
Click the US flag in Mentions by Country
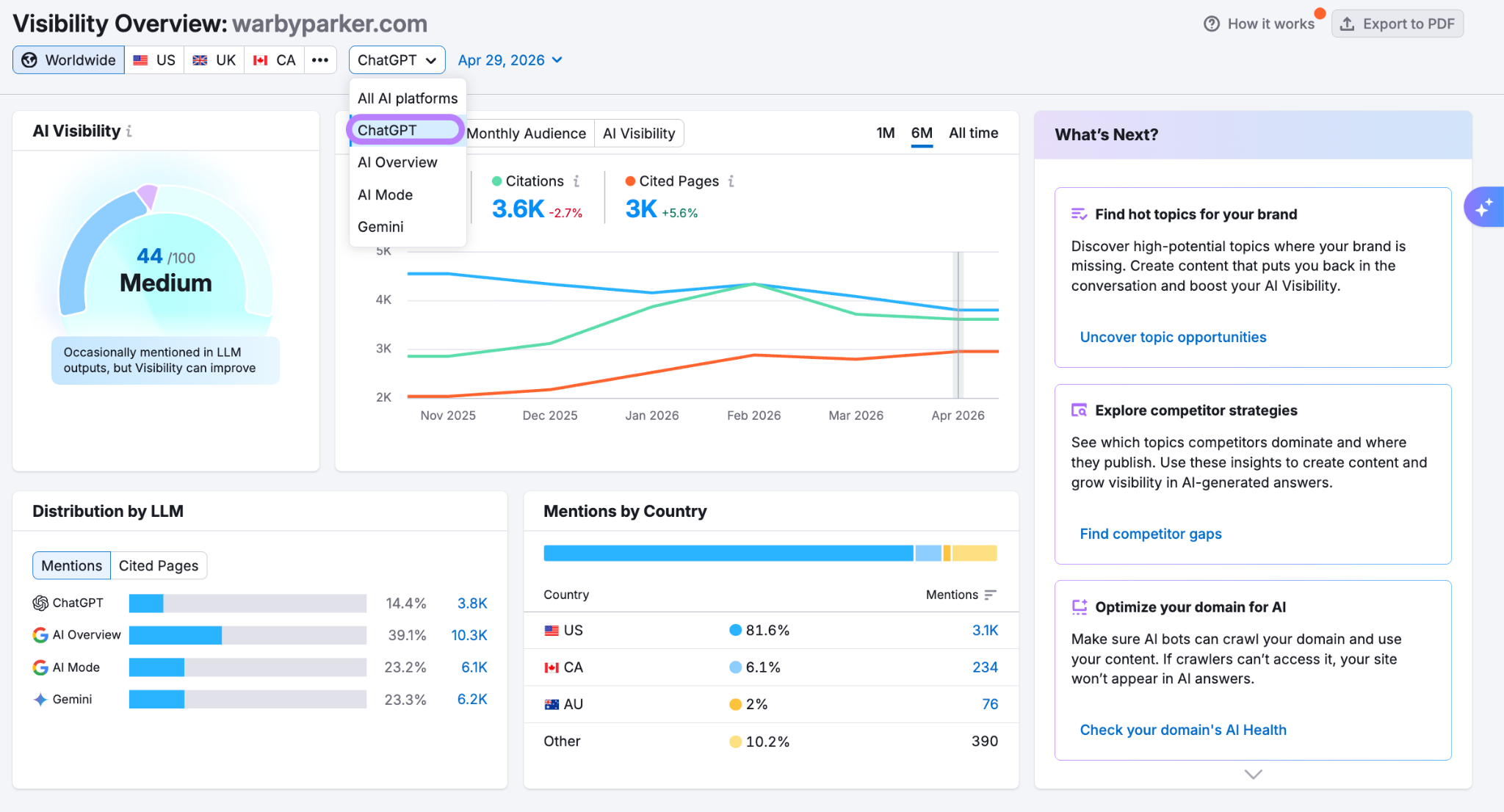tap(552, 630)
